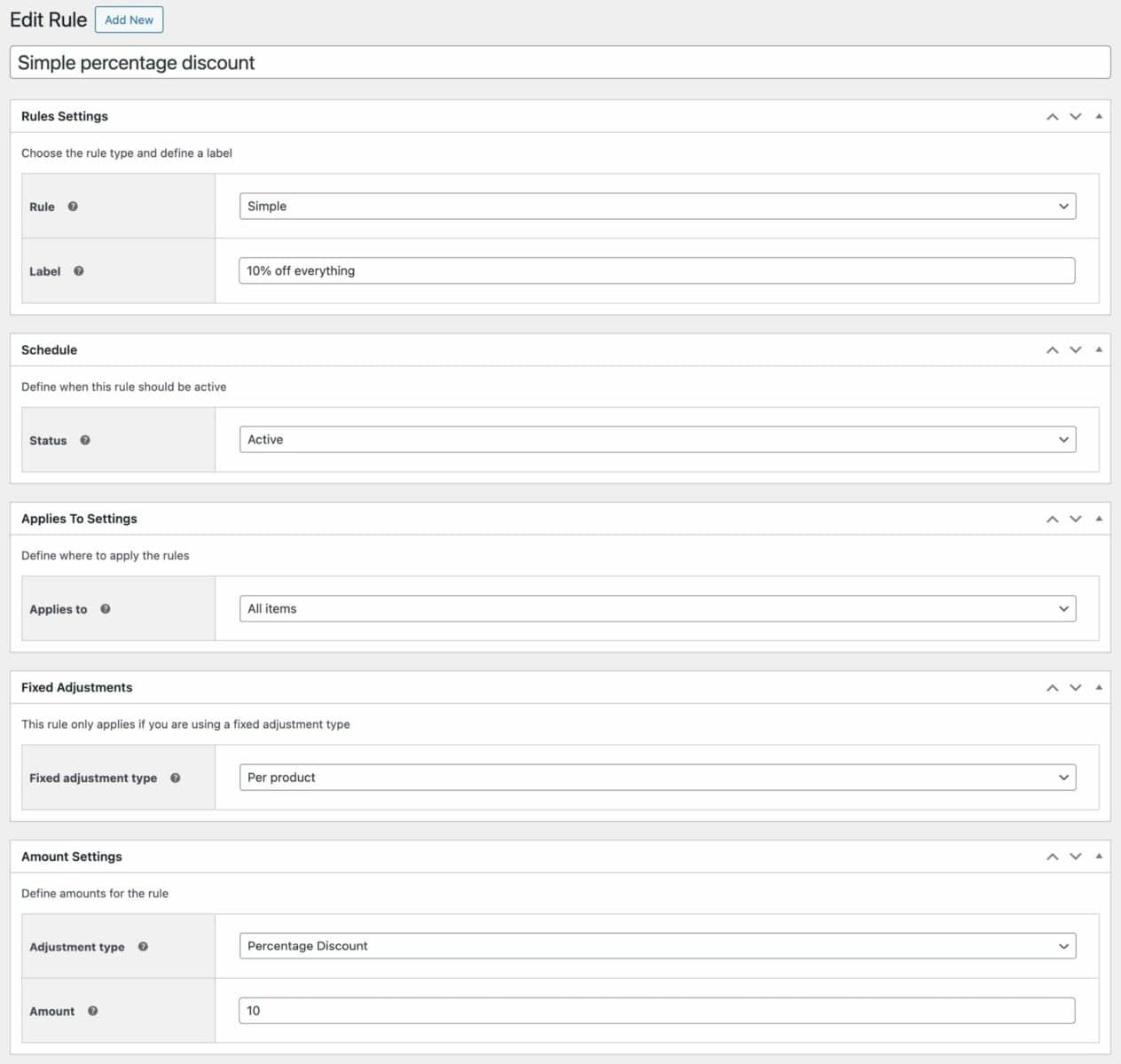
Task: Click 'Choose the rule type and define a label'
Action: 127,153
